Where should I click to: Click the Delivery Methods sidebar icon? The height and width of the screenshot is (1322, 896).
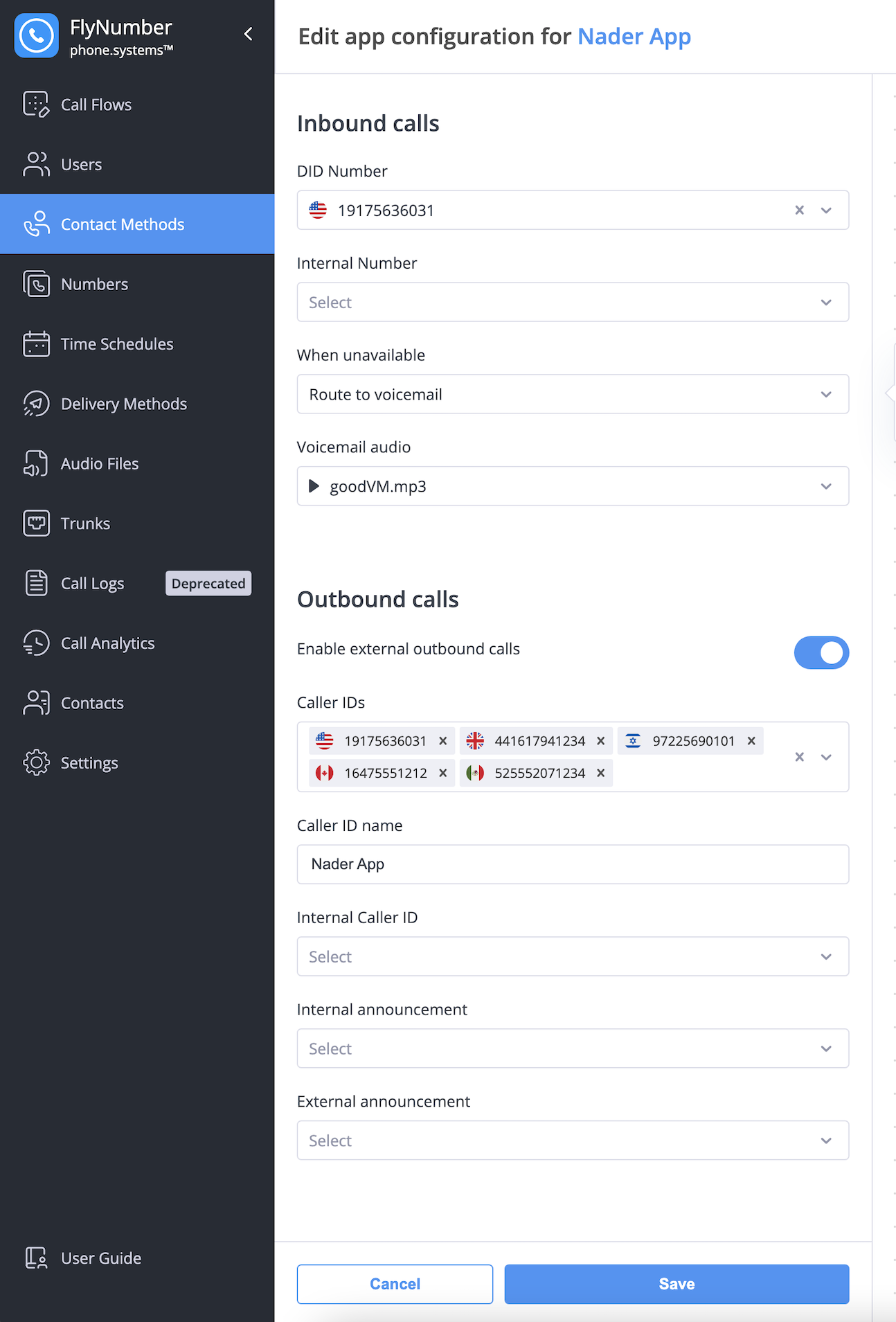pos(36,404)
